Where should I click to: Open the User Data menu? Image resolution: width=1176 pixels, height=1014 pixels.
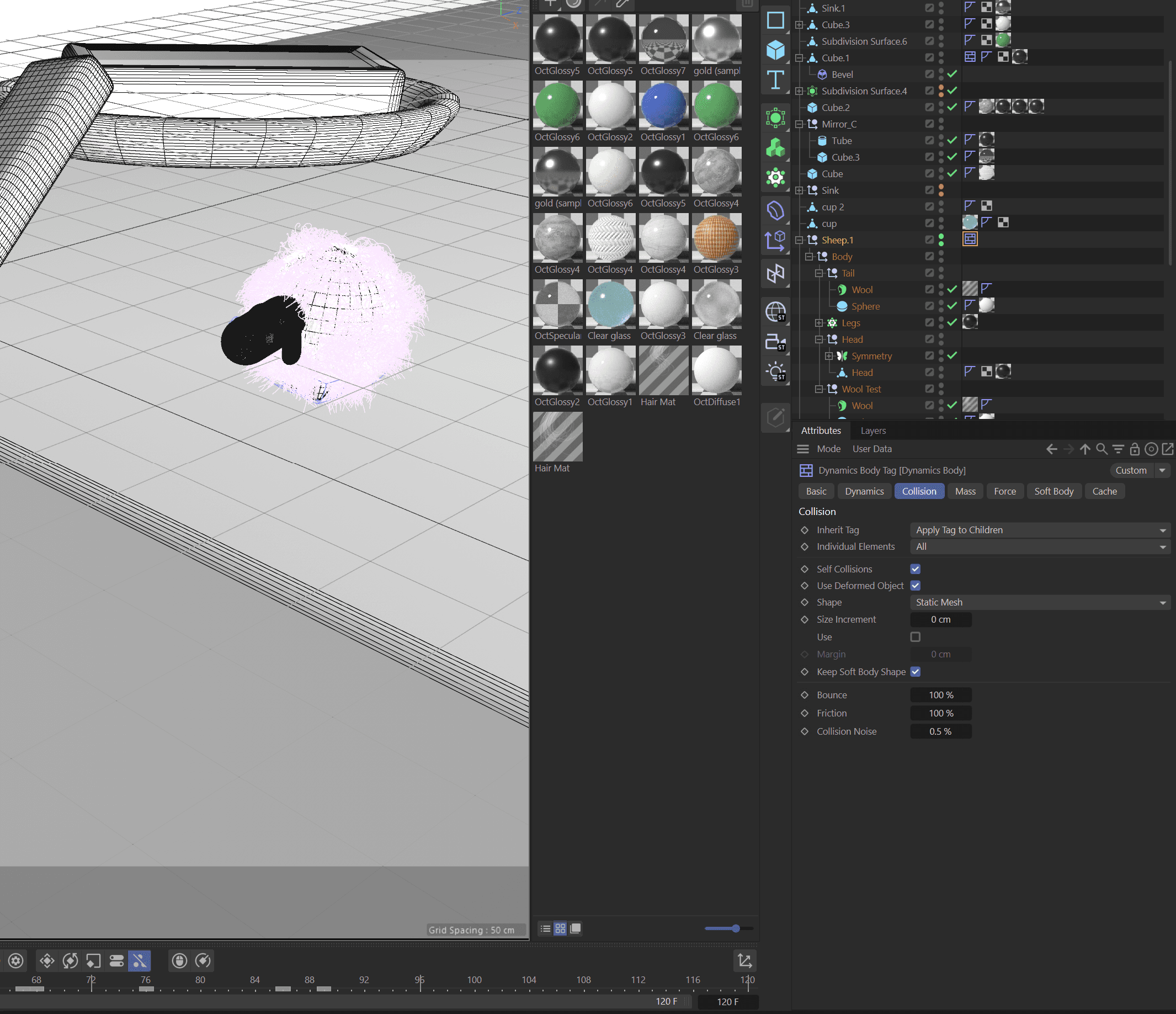pos(871,449)
